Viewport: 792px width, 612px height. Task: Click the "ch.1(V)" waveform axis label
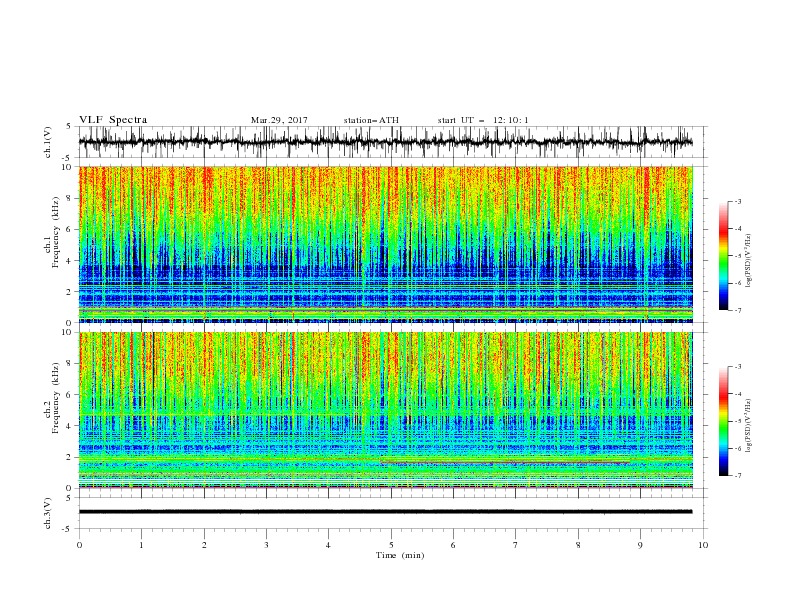48,142
